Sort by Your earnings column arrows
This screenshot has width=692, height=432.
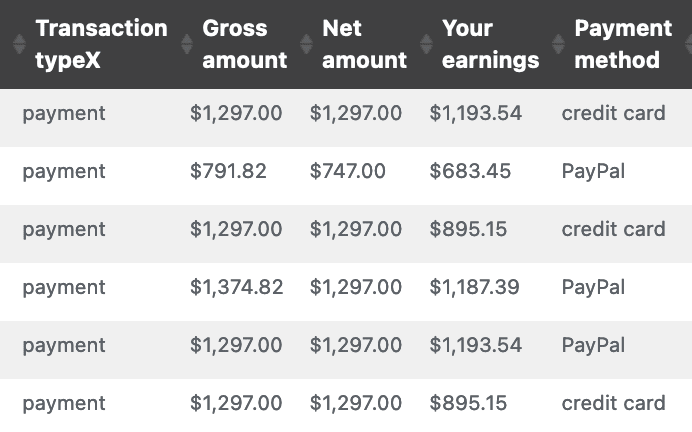(x=426, y=44)
